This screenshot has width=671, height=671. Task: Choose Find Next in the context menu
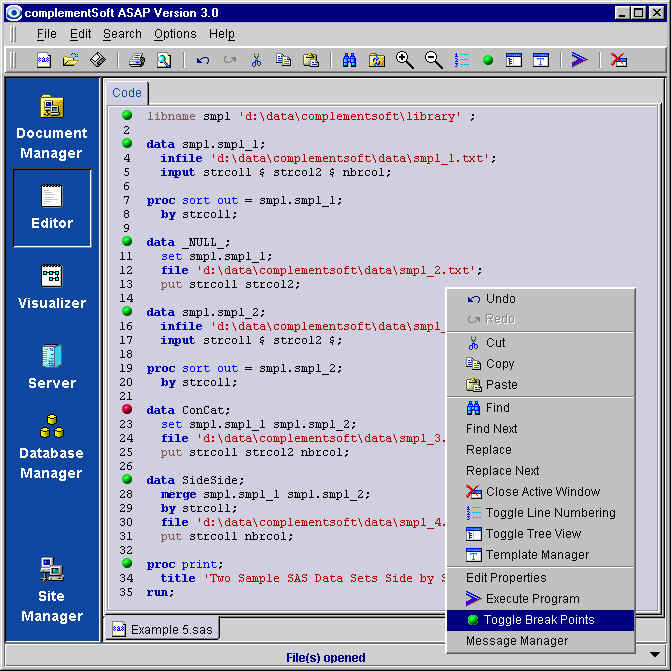tap(540, 429)
